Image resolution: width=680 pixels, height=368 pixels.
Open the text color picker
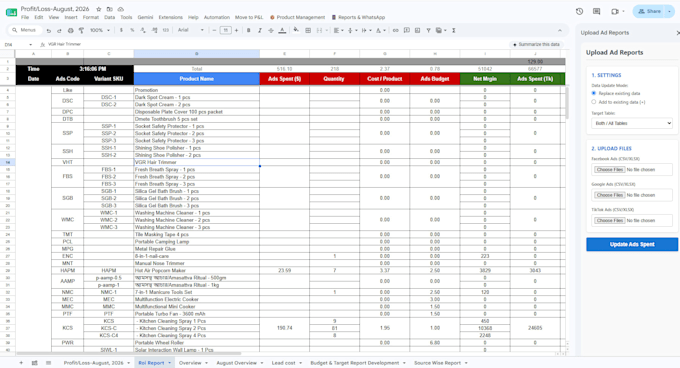(x=282, y=30)
